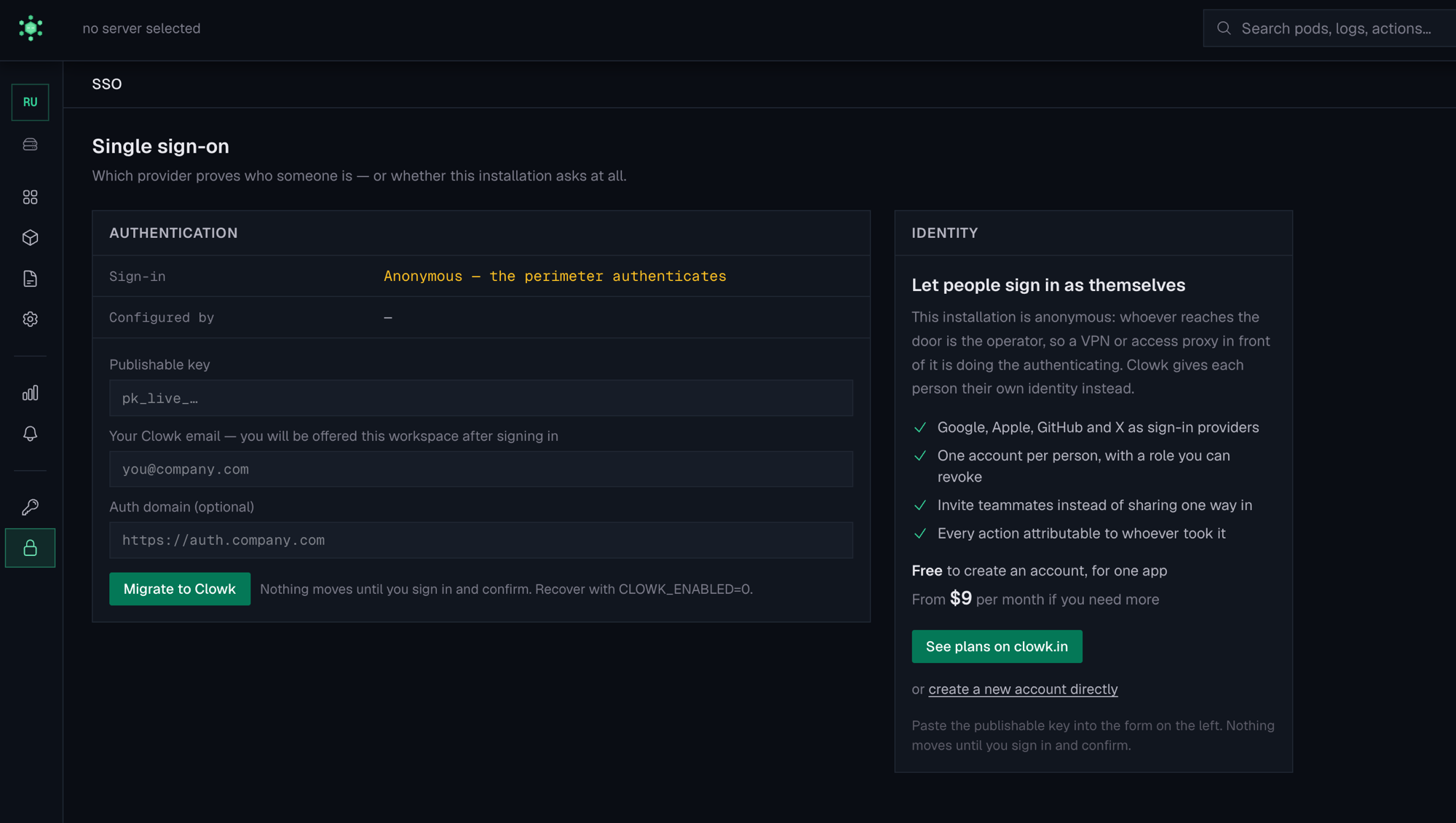
Task: Click 'Invite teammates instead of sharing' feature line
Action: click(1095, 505)
